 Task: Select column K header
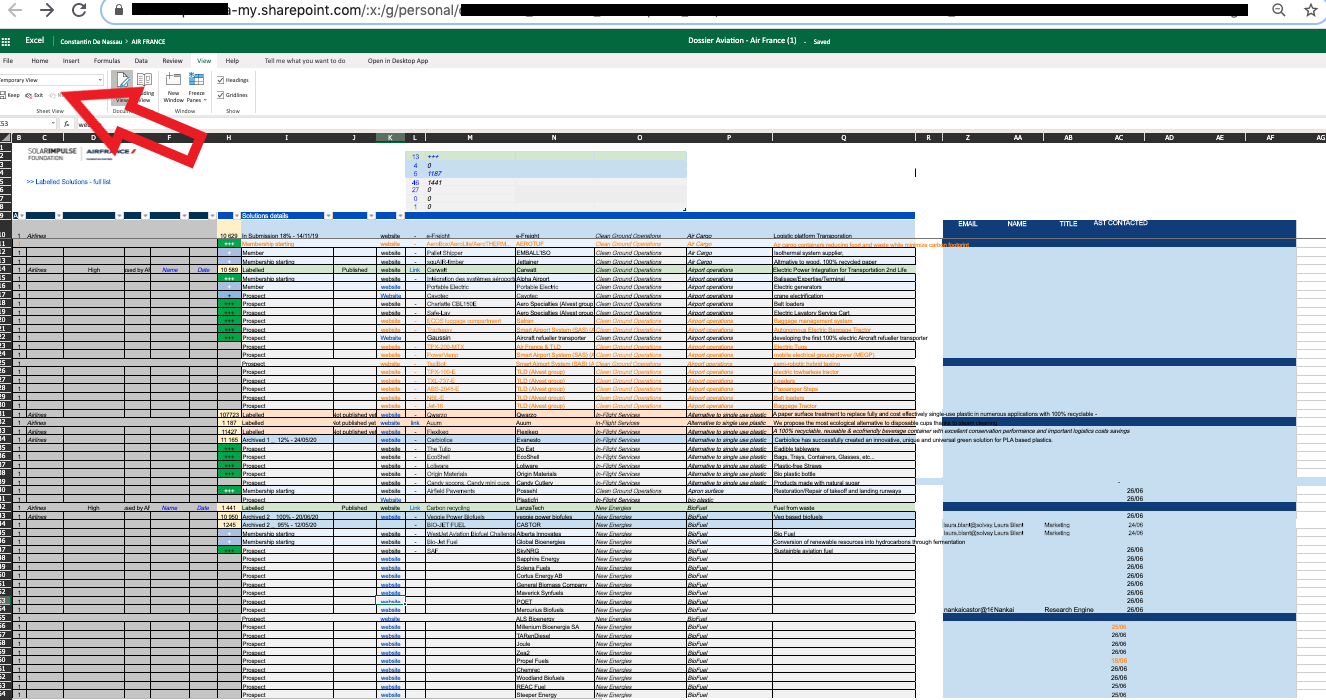click(x=390, y=137)
